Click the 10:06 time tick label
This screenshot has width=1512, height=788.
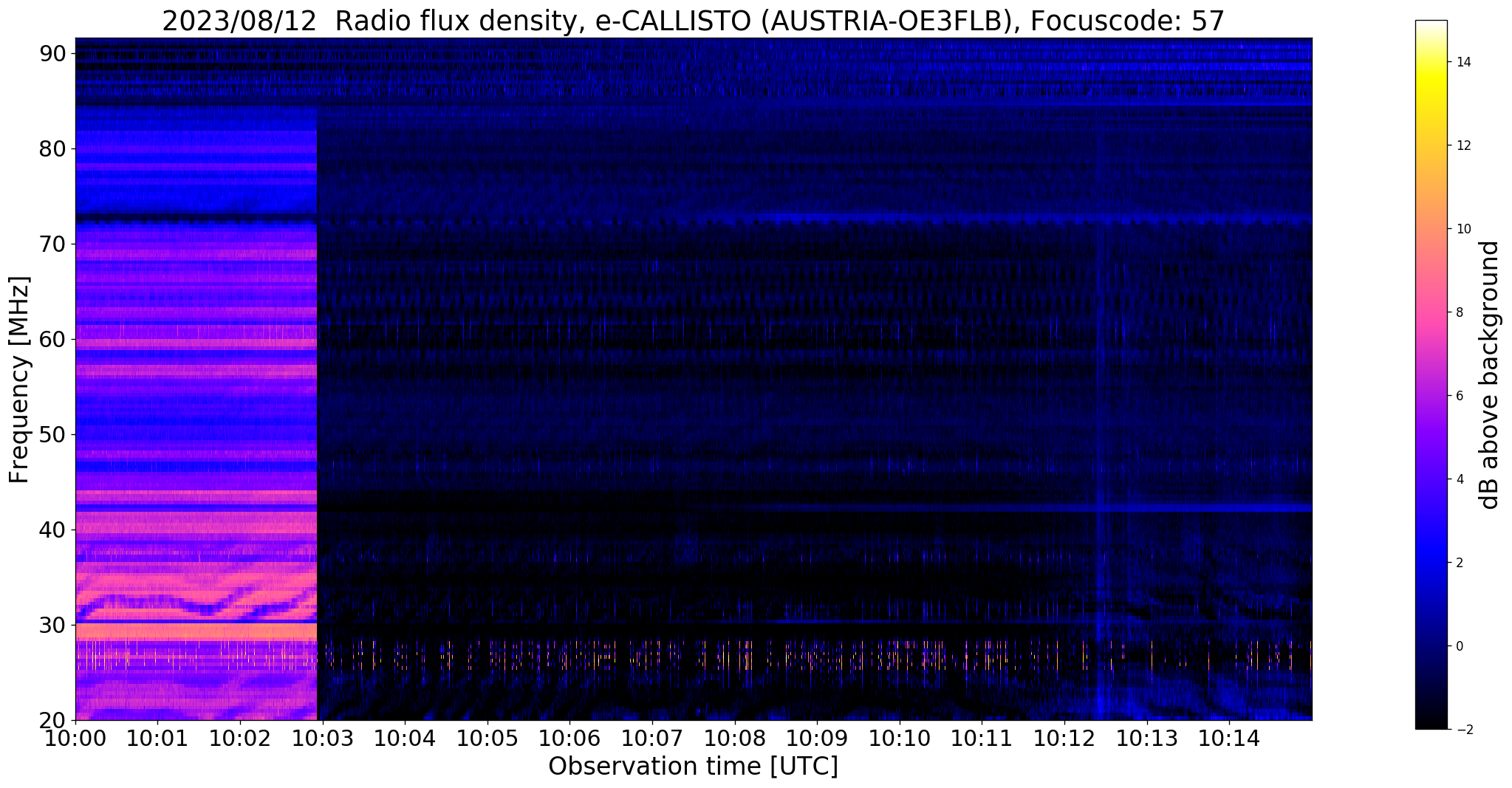(569, 738)
